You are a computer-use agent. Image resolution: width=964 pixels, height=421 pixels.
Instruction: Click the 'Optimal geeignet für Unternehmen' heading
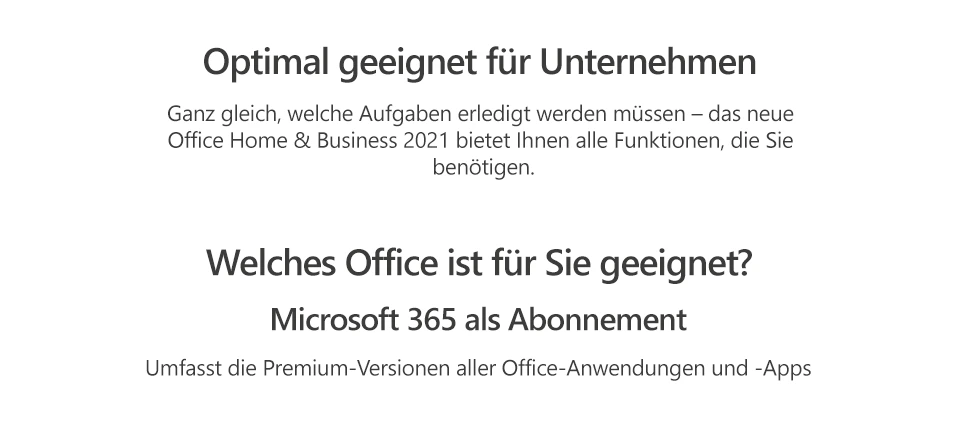pyautogui.click(x=480, y=63)
